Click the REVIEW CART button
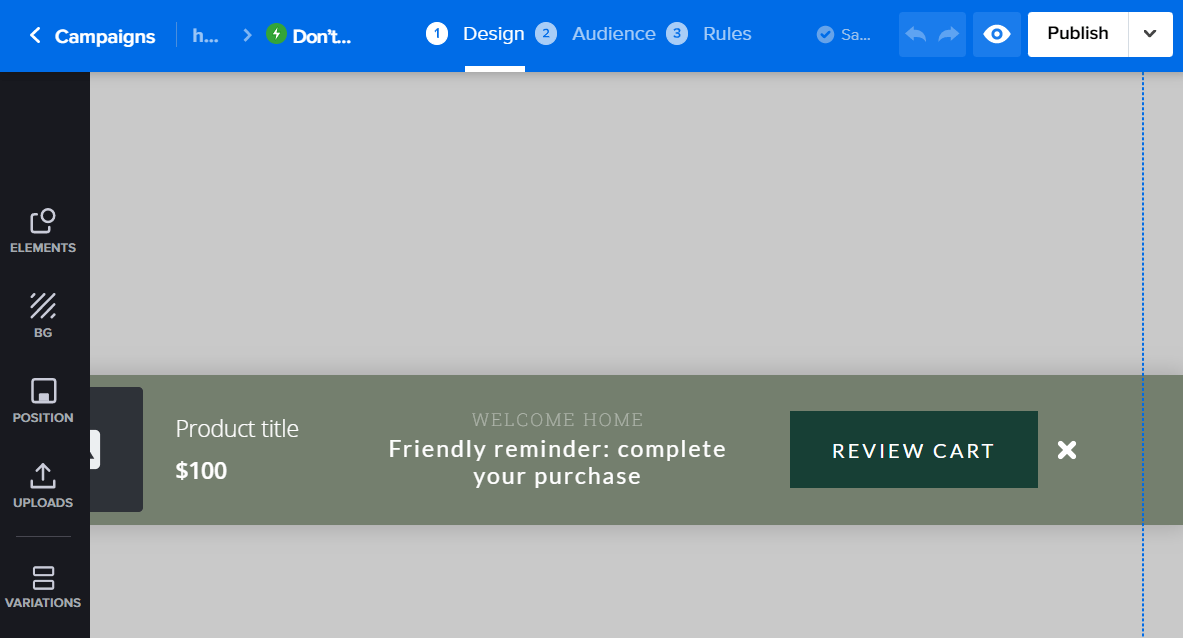 click(x=913, y=450)
